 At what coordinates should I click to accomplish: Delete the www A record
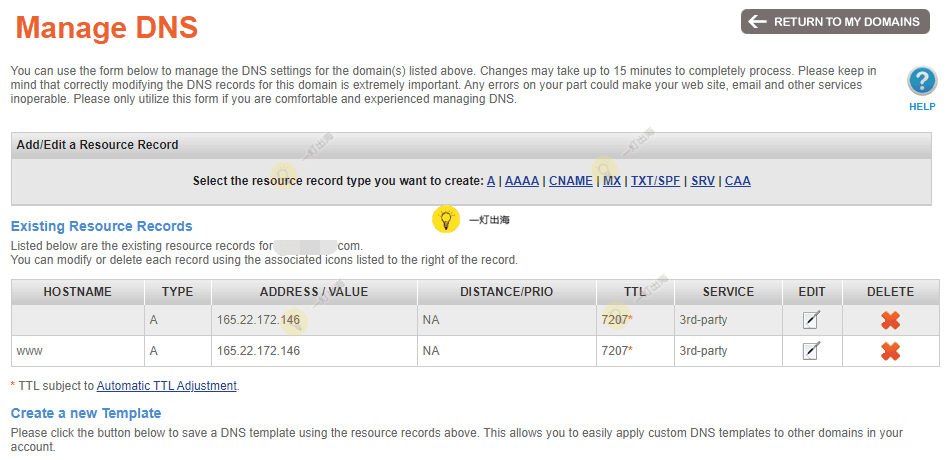pos(890,351)
